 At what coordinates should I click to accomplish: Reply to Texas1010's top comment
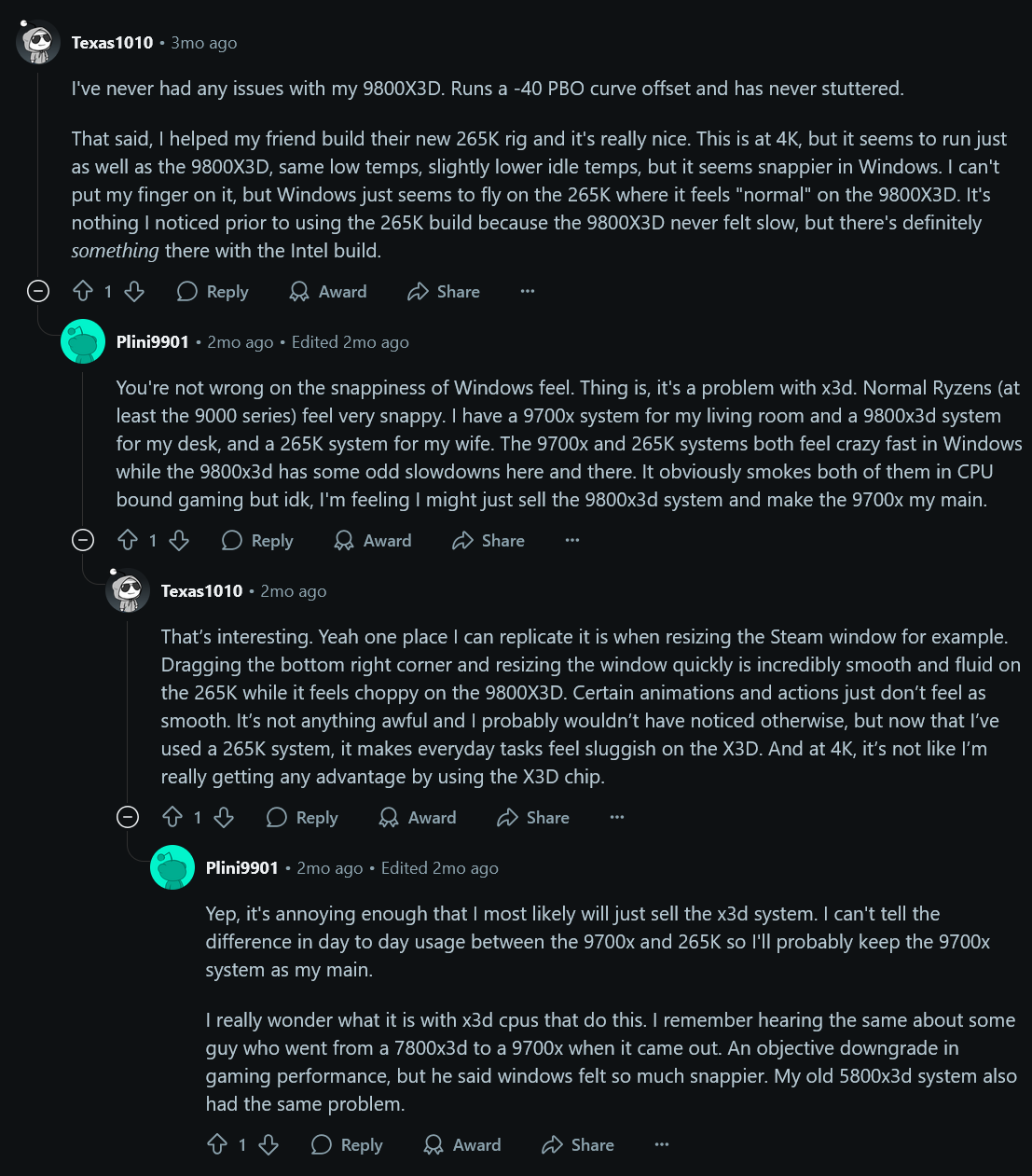coord(213,292)
